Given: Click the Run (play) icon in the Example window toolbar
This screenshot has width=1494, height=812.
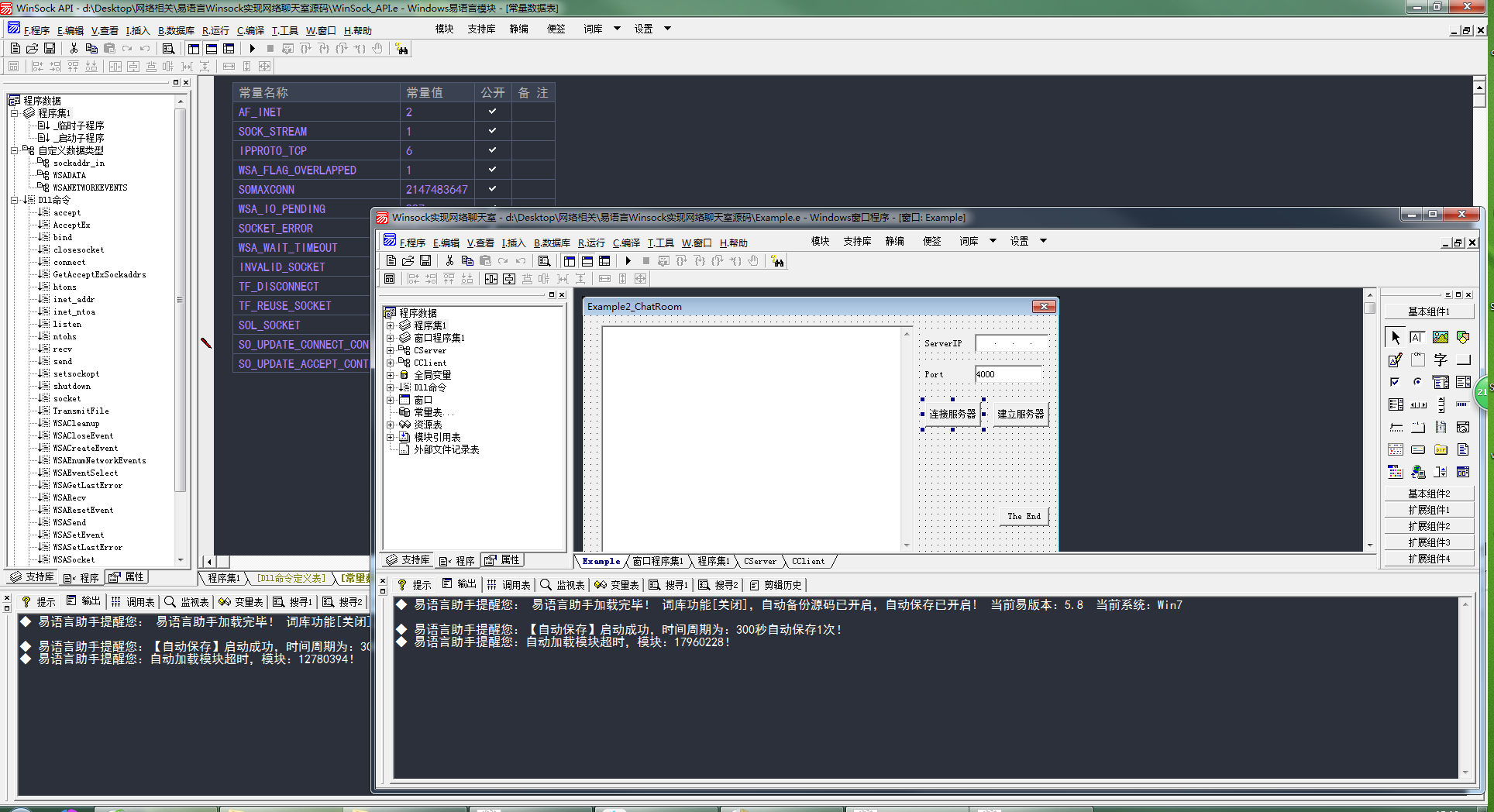Looking at the screenshot, I should click(628, 261).
